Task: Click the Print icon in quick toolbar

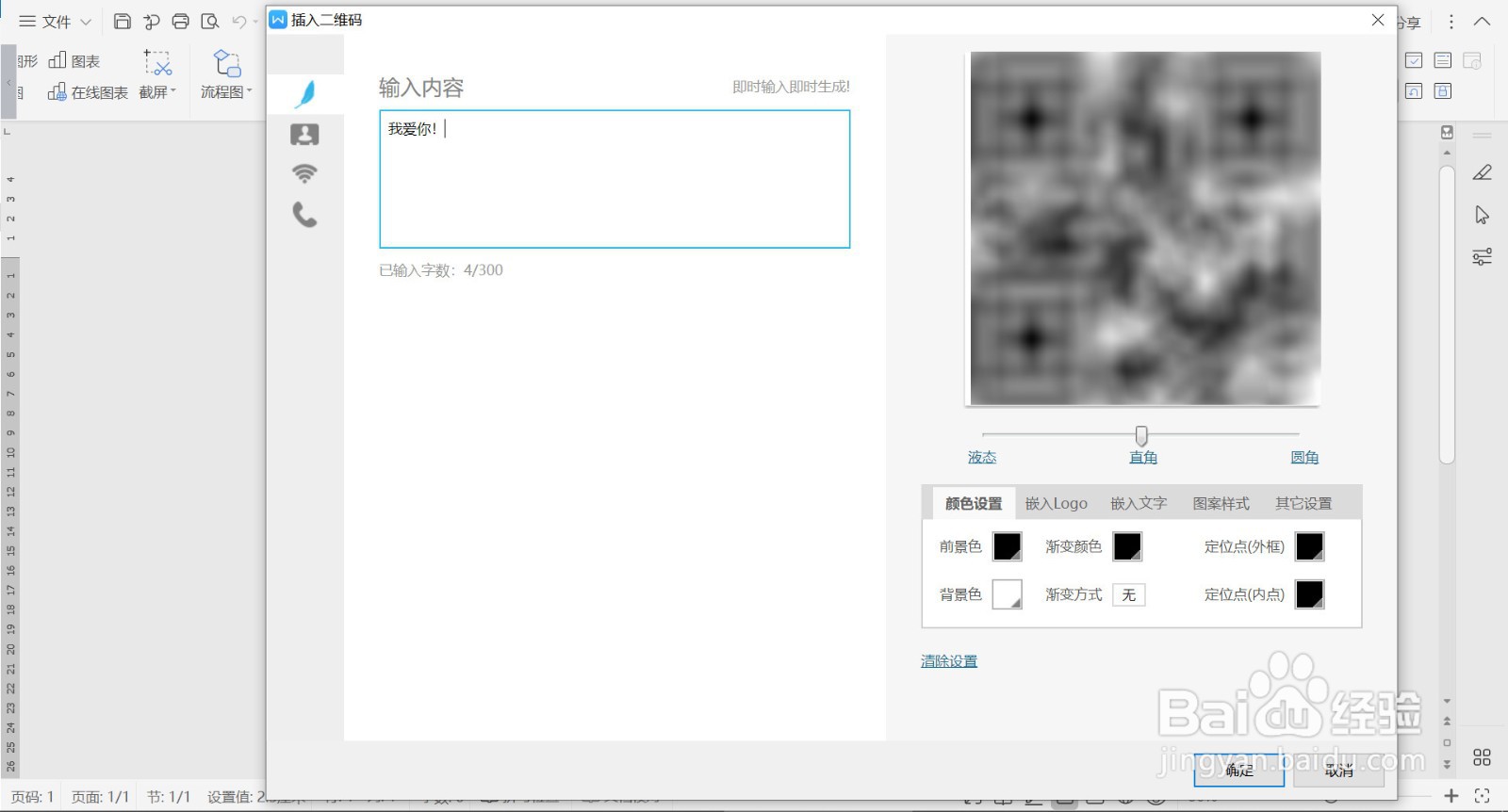Action: click(180, 21)
